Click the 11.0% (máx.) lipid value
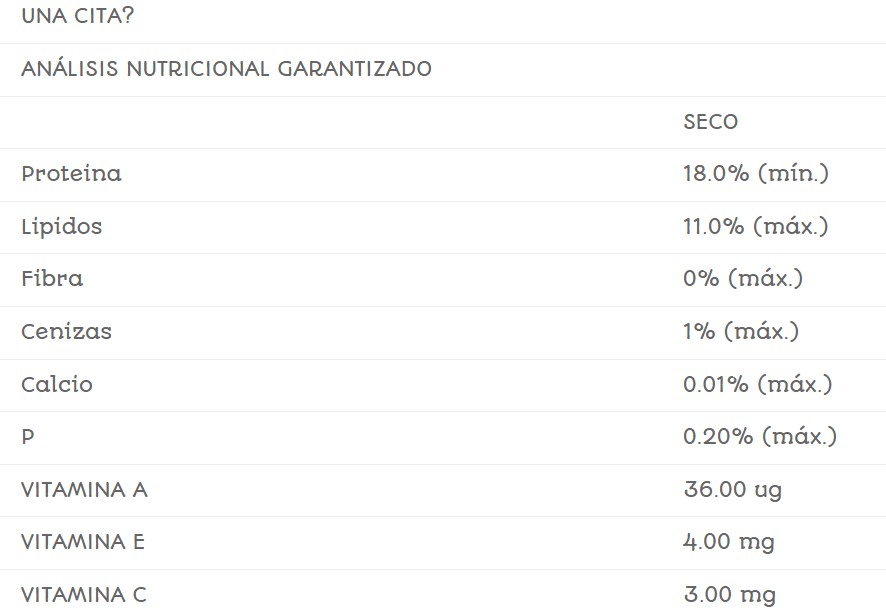This screenshot has height=615, width=886. 756,227
